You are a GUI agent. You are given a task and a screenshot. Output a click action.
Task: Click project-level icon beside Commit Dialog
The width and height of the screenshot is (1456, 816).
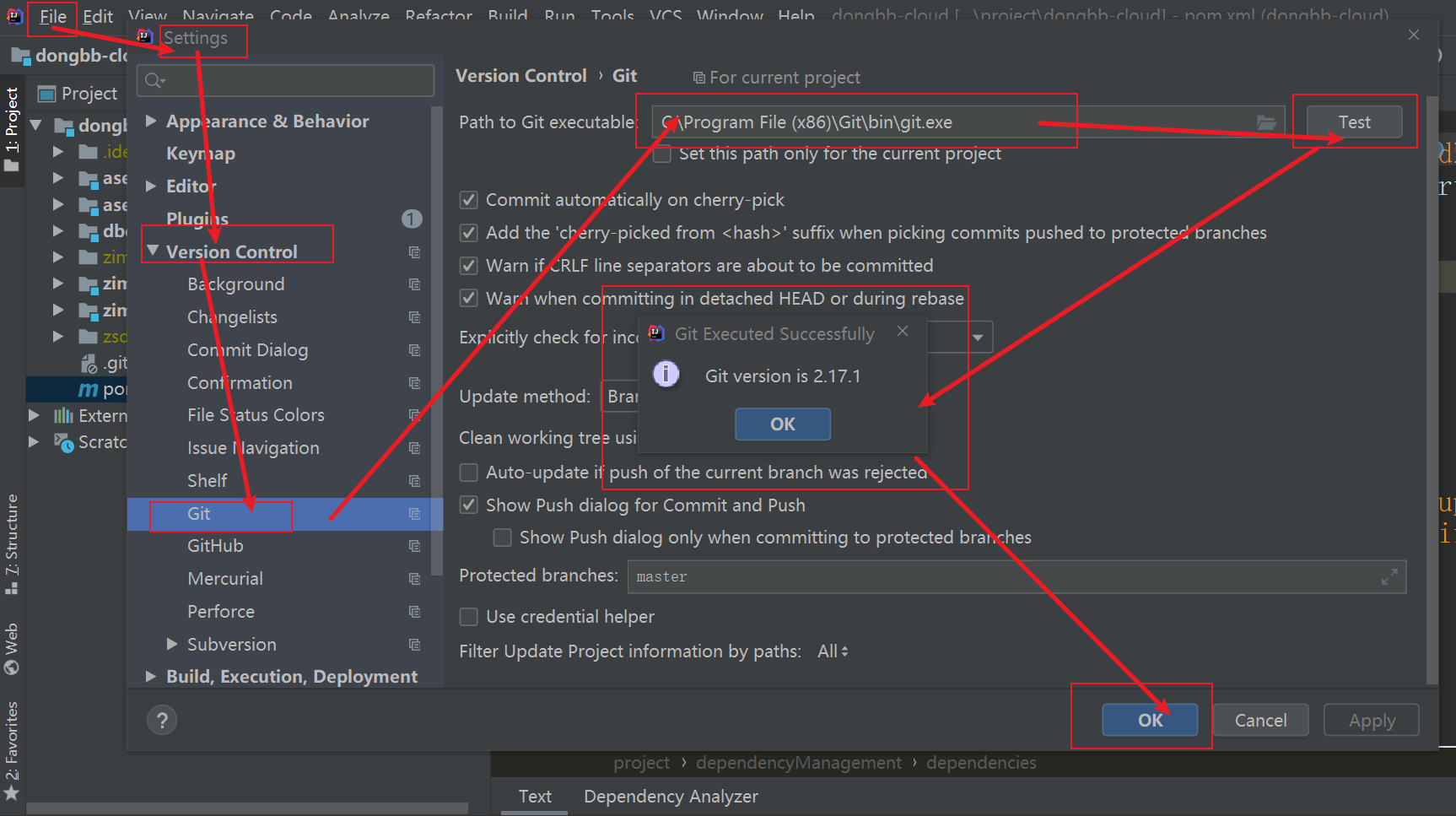click(x=414, y=349)
